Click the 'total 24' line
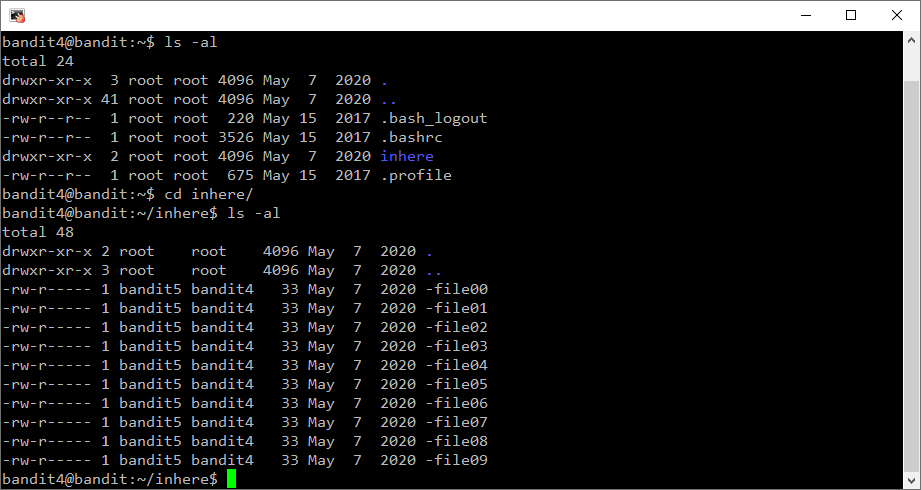 pyautogui.click(x=38, y=61)
